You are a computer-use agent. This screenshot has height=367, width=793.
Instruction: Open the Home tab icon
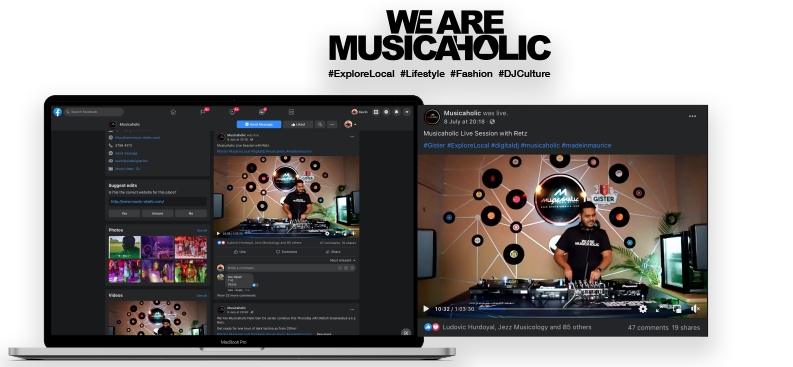tap(173, 112)
